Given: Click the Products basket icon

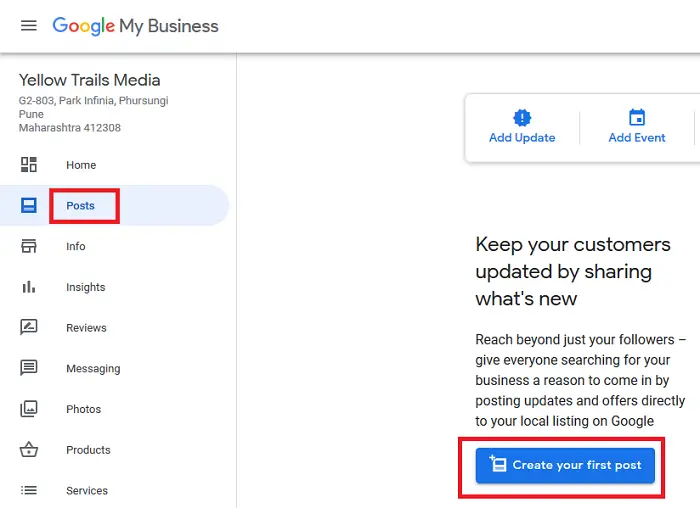Looking at the screenshot, I should [29, 450].
